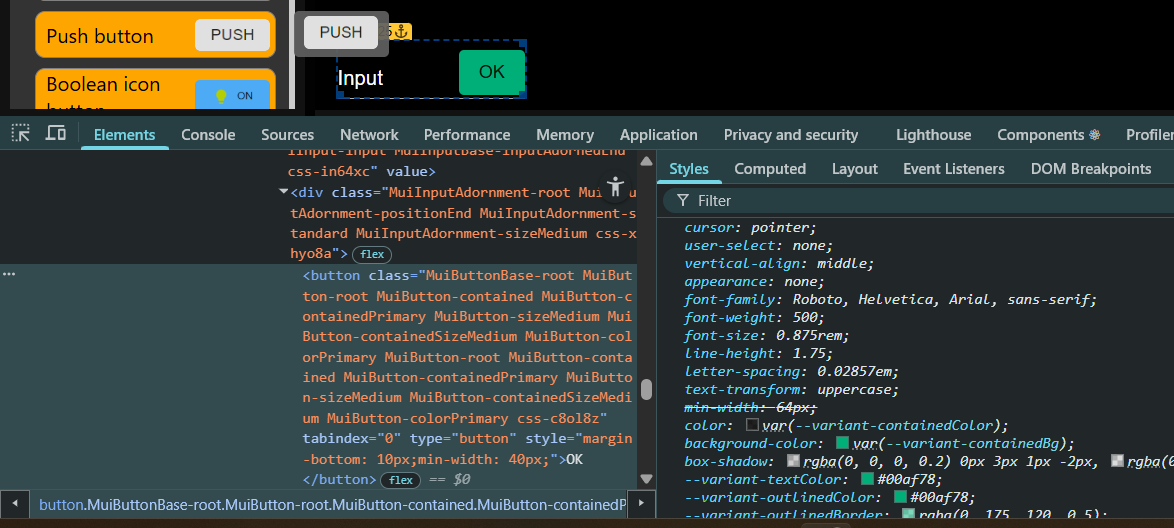Click the PUSH button in orange panel
This screenshot has width=1174, height=528.
(232, 35)
